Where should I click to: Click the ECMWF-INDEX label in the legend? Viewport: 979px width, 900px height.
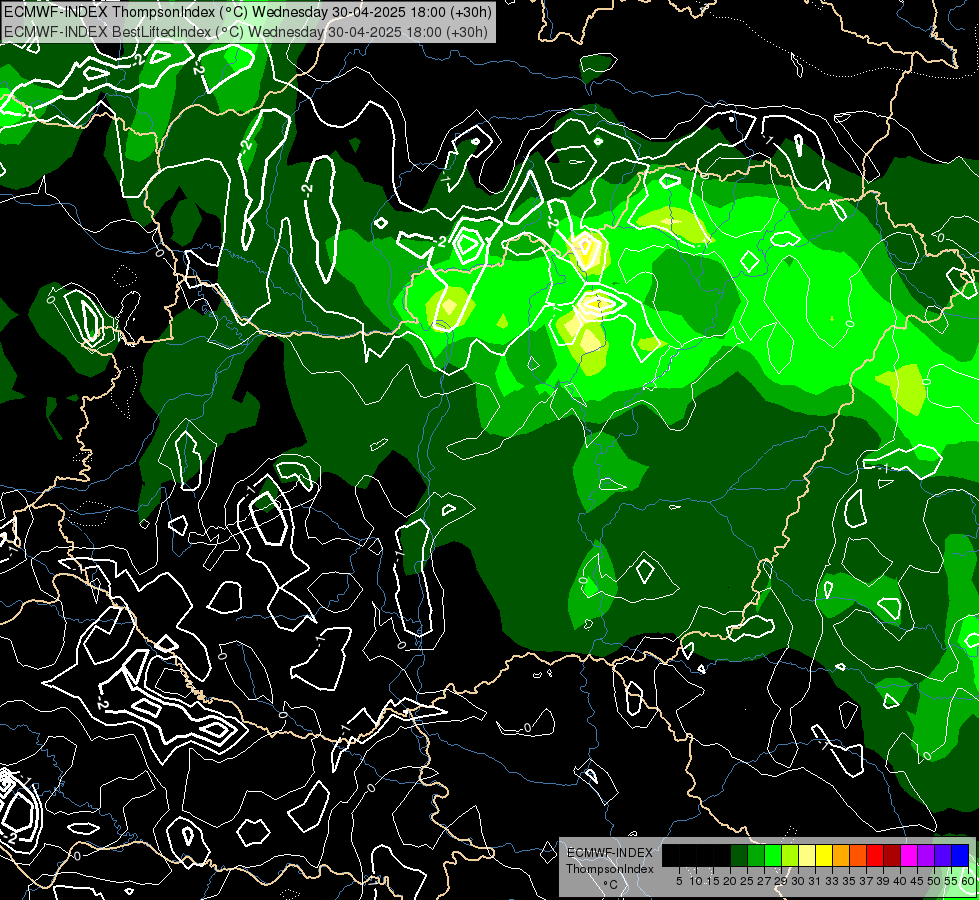(610, 853)
